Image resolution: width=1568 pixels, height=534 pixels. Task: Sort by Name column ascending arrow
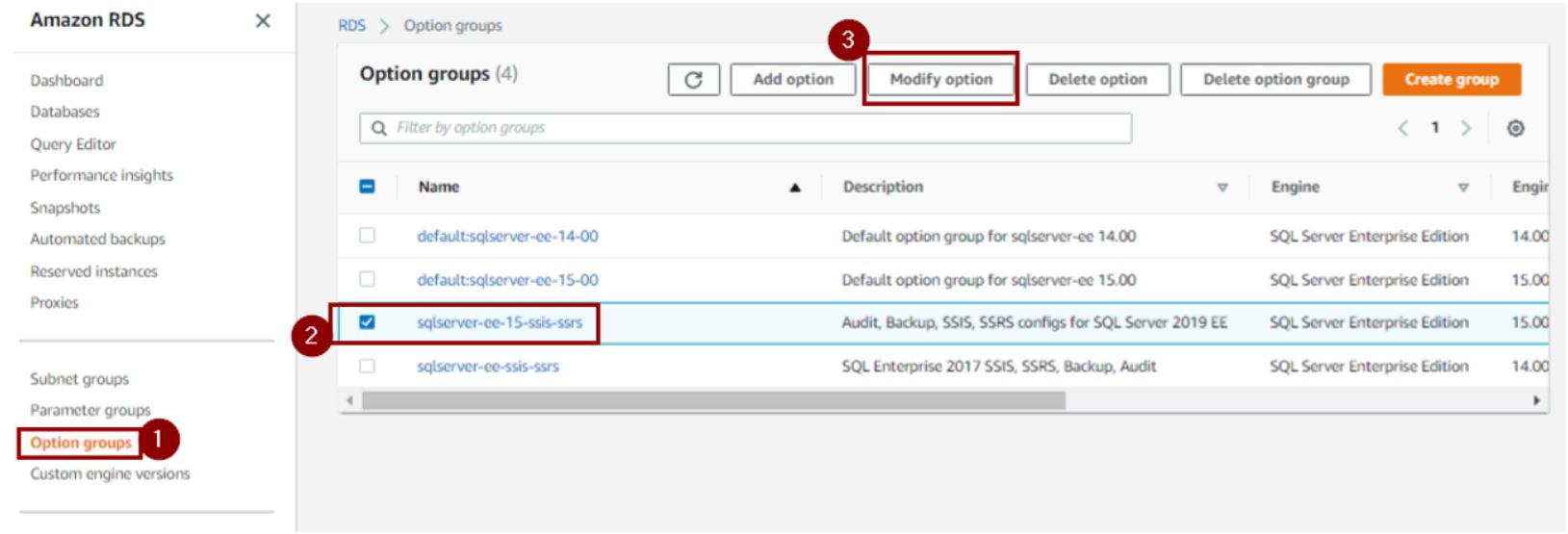795,188
